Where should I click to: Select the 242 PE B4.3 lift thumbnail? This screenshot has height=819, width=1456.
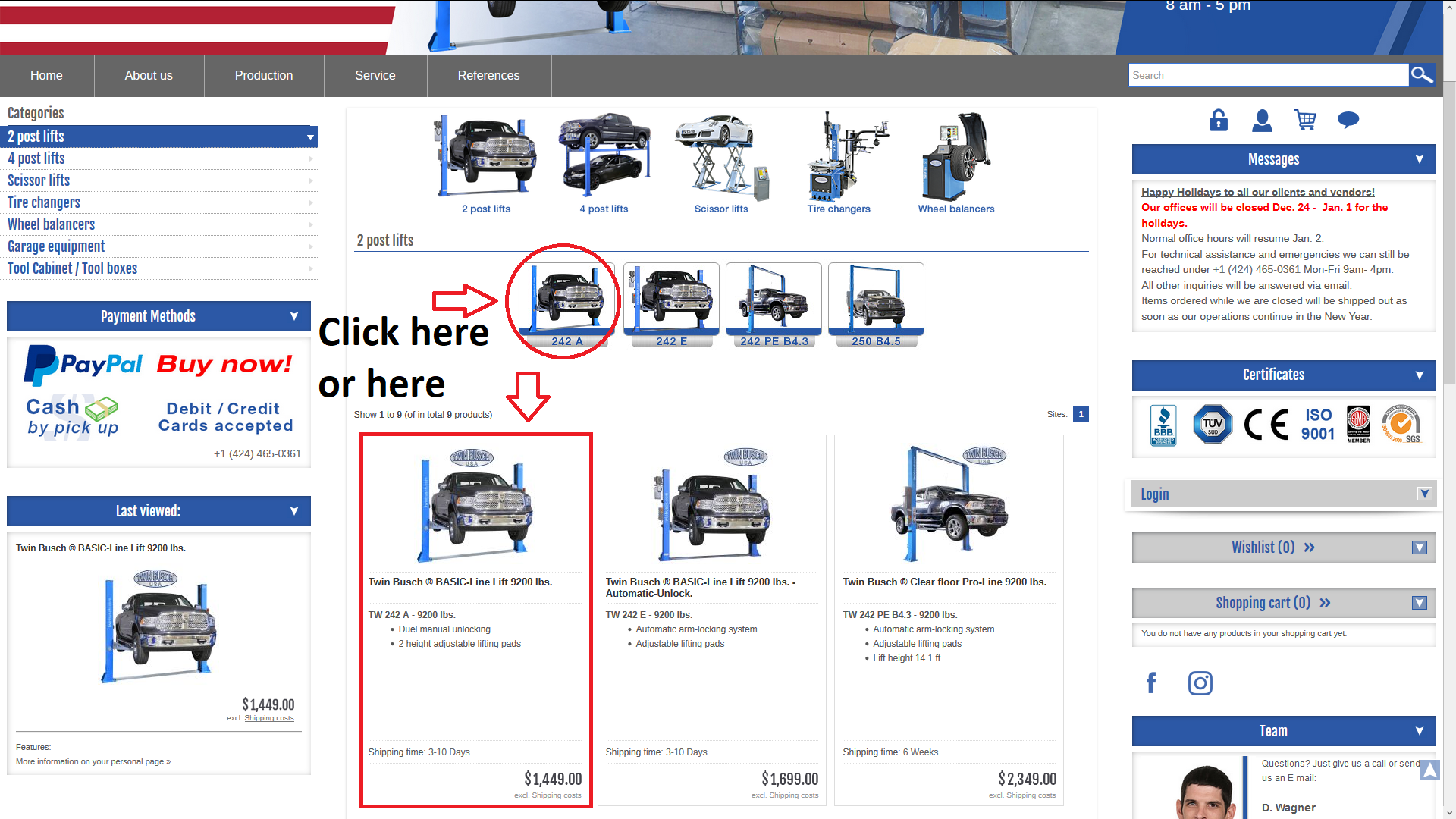773,305
